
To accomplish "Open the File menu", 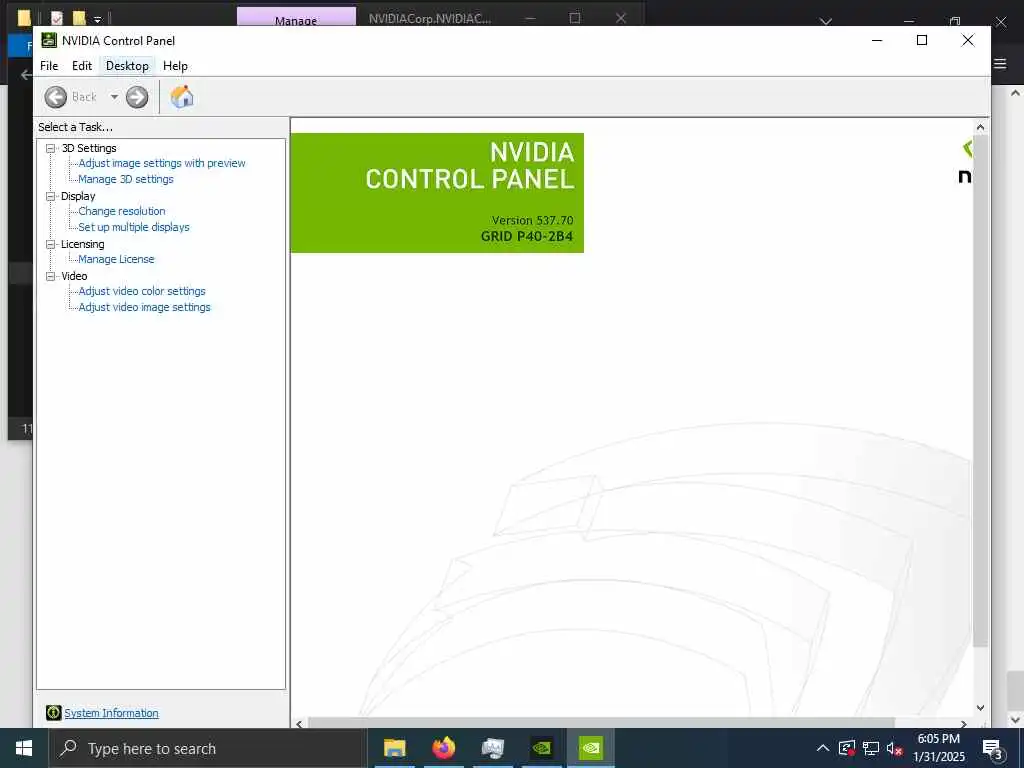I will 49,66.
